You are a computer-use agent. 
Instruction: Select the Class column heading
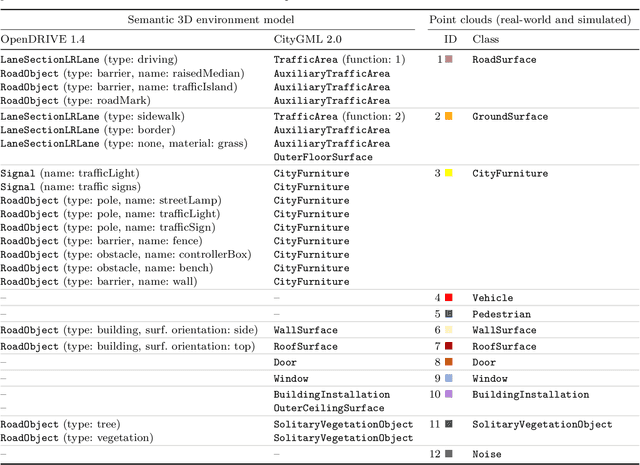pyautogui.click(x=486, y=39)
